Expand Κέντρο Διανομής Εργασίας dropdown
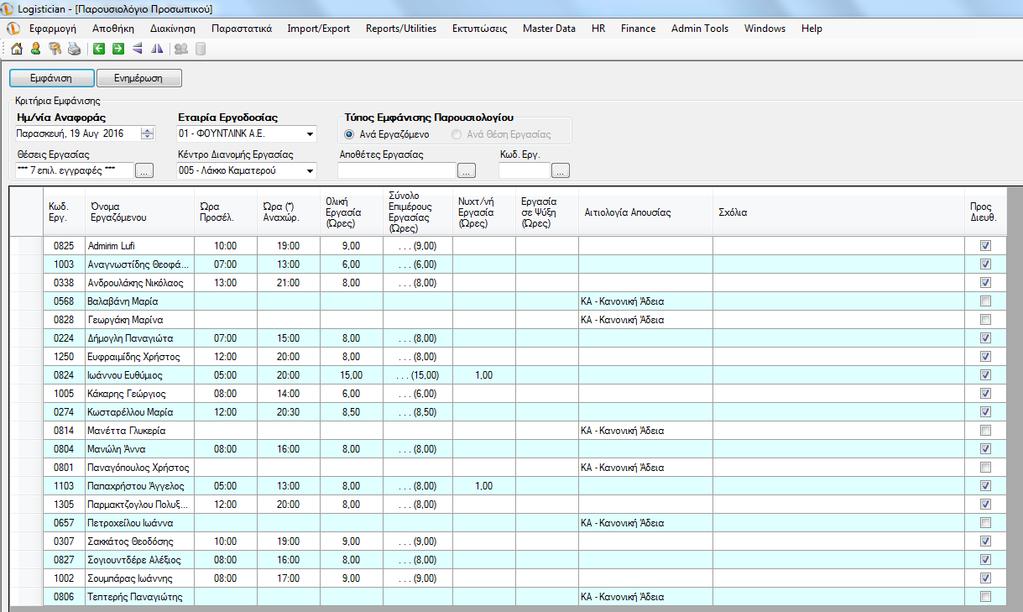1023x612 pixels. [x=310, y=171]
